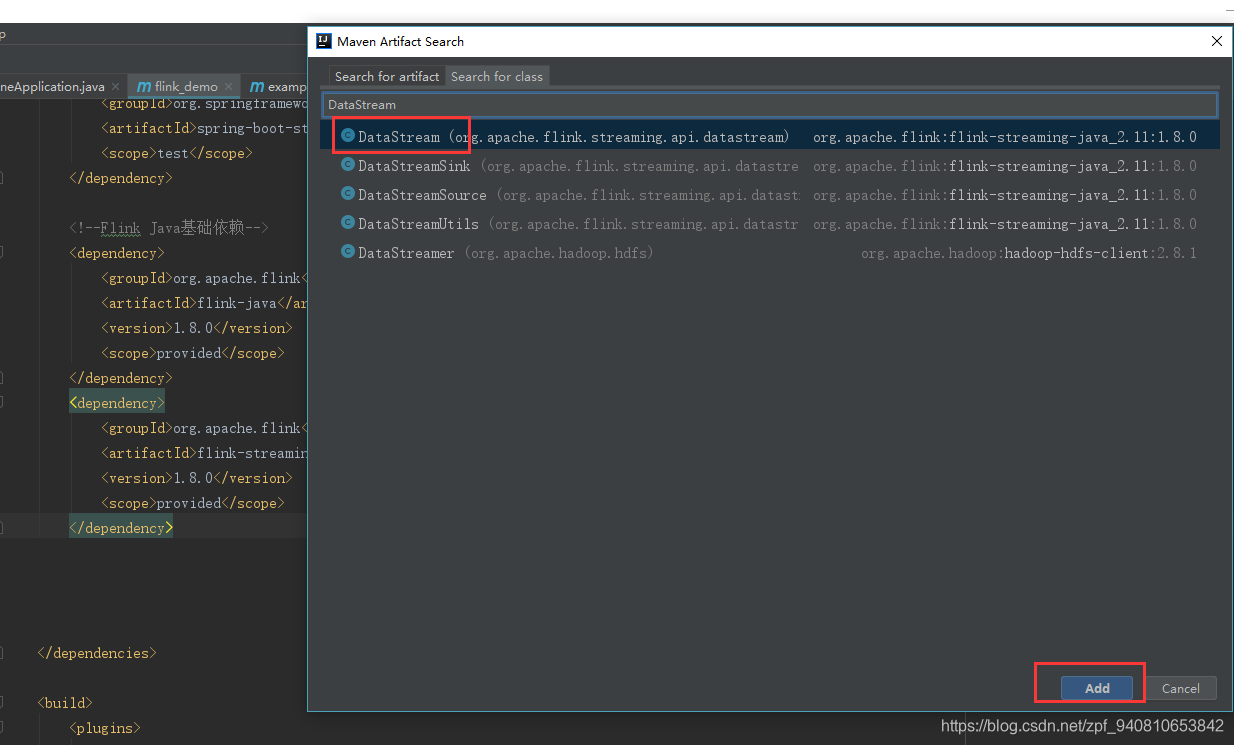Click the flink-streamin artifactId line in editor
1234x745 pixels.
pyautogui.click(x=204, y=453)
